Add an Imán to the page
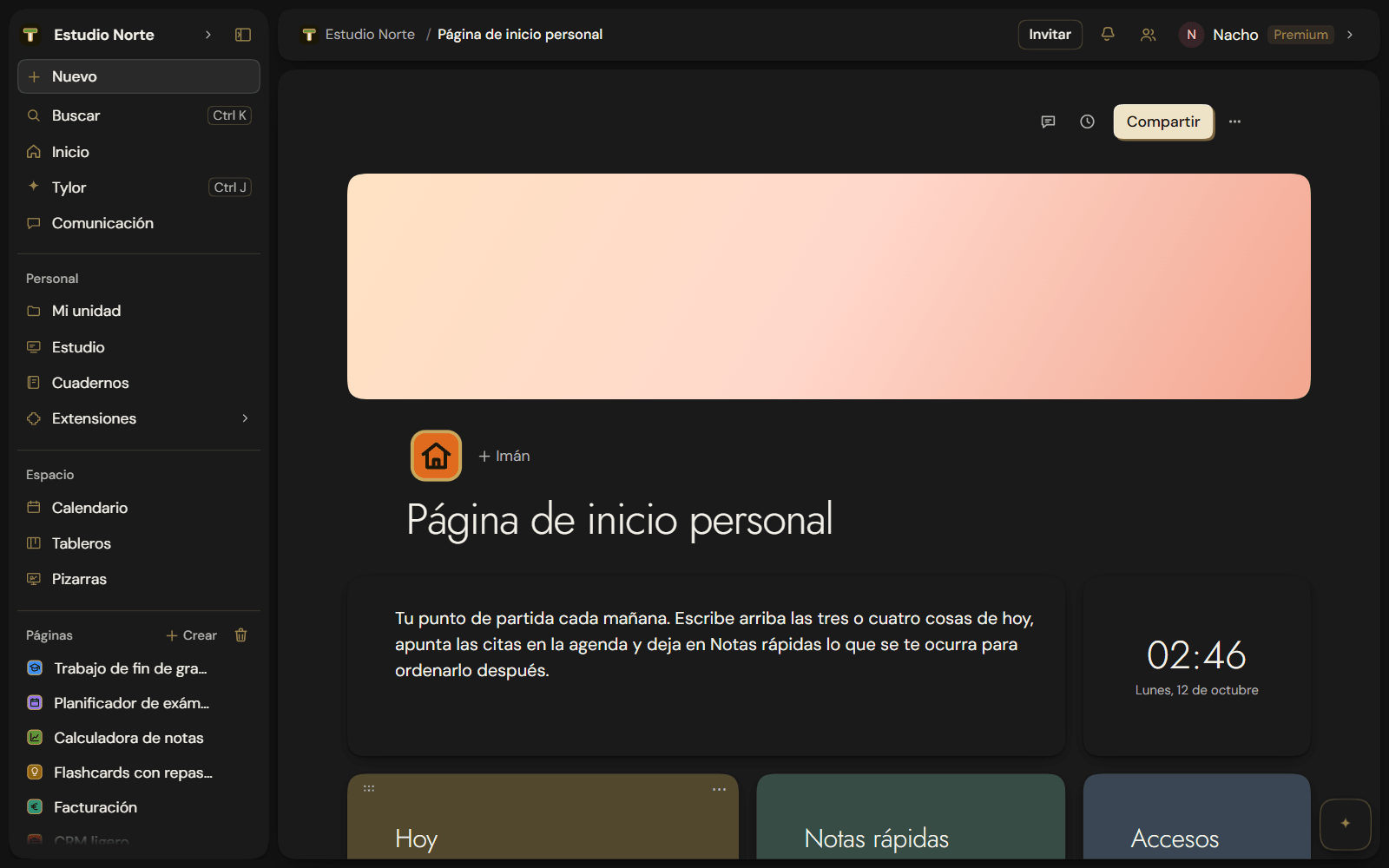1389x868 pixels. pos(504,456)
